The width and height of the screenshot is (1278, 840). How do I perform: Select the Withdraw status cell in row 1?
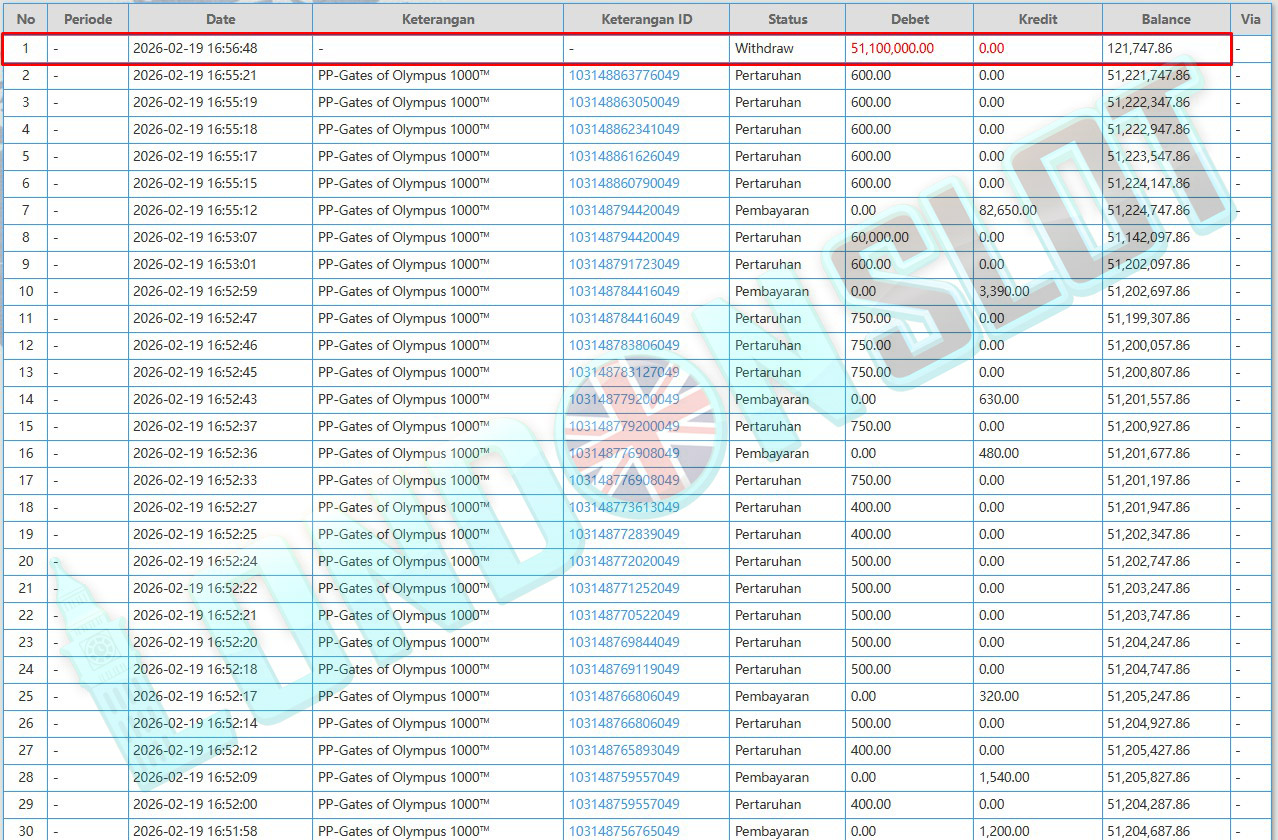tap(764, 48)
